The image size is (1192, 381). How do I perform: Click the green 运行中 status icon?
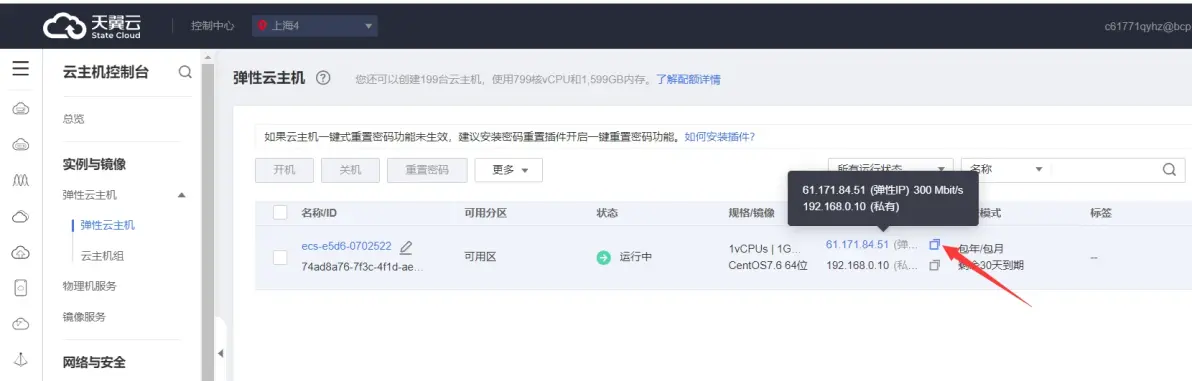click(604, 258)
